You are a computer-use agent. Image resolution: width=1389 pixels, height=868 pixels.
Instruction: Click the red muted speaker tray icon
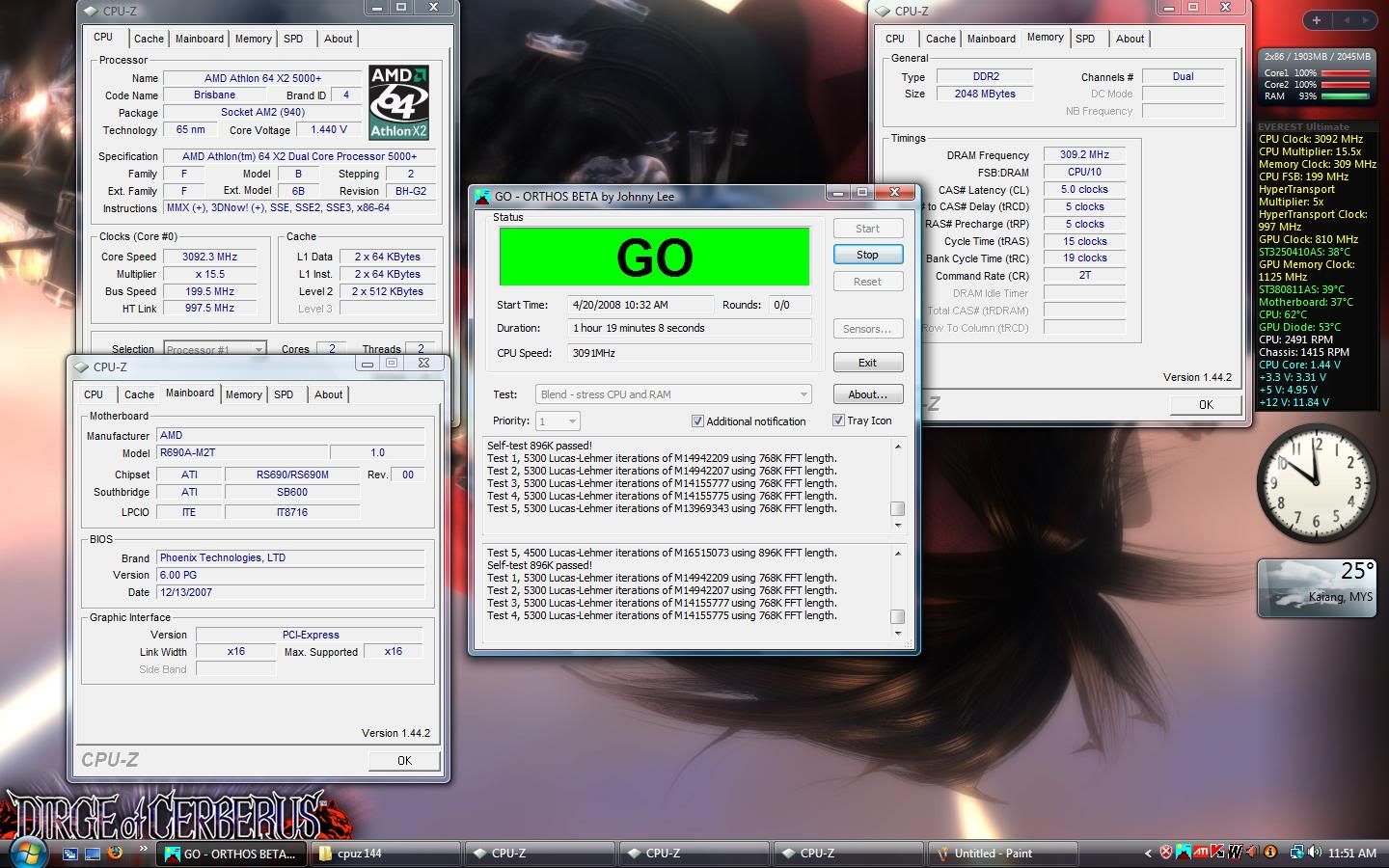pos(1252,853)
